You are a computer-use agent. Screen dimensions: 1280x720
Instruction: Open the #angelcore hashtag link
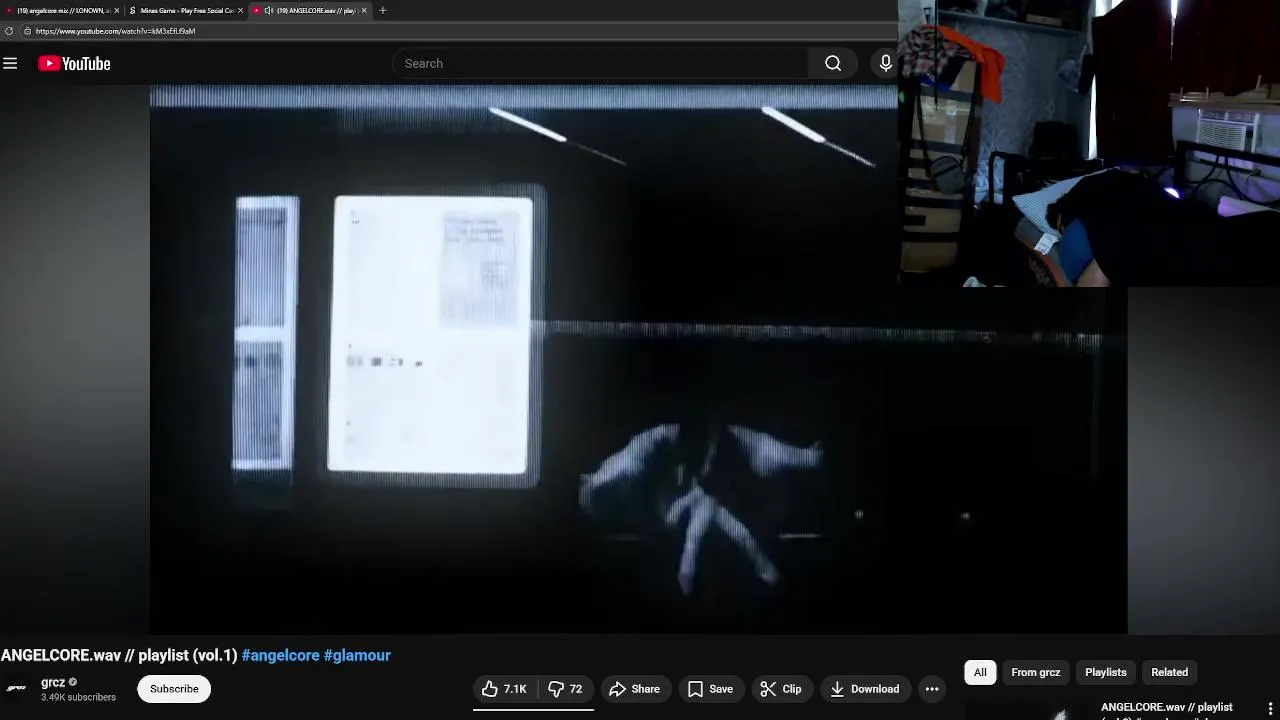tap(281, 656)
